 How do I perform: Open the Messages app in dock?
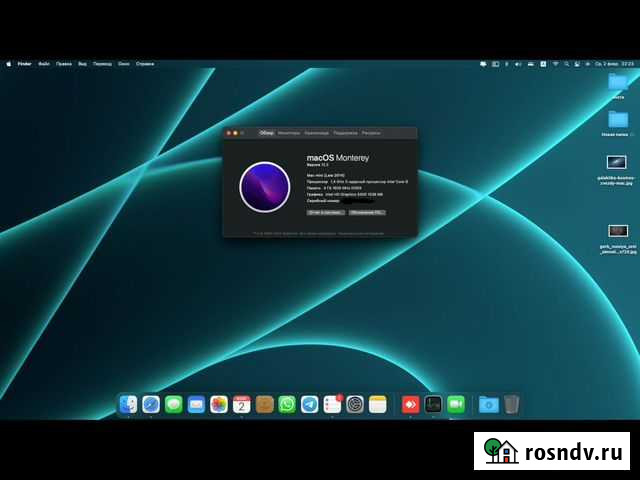pyautogui.click(x=174, y=404)
